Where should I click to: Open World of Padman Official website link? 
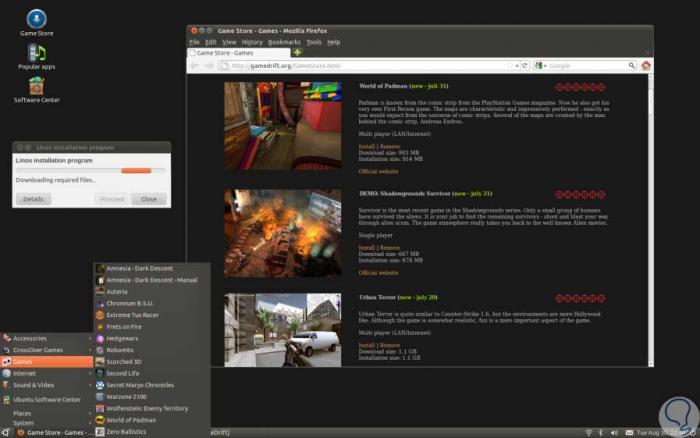[379, 171]
